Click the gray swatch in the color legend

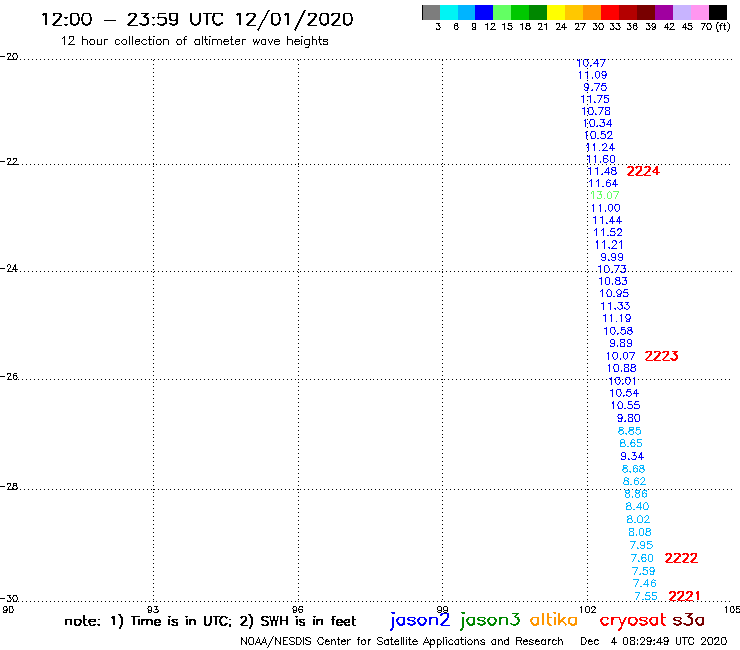(431, 13)
